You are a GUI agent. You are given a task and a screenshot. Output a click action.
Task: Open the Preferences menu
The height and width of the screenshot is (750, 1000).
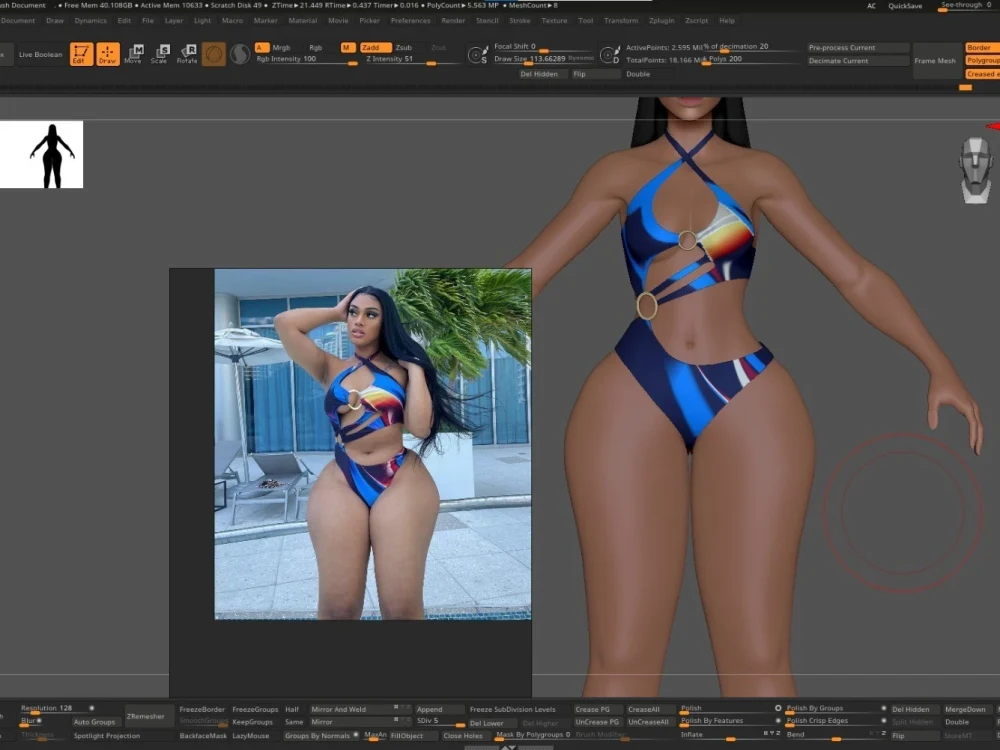coord(411,20)
